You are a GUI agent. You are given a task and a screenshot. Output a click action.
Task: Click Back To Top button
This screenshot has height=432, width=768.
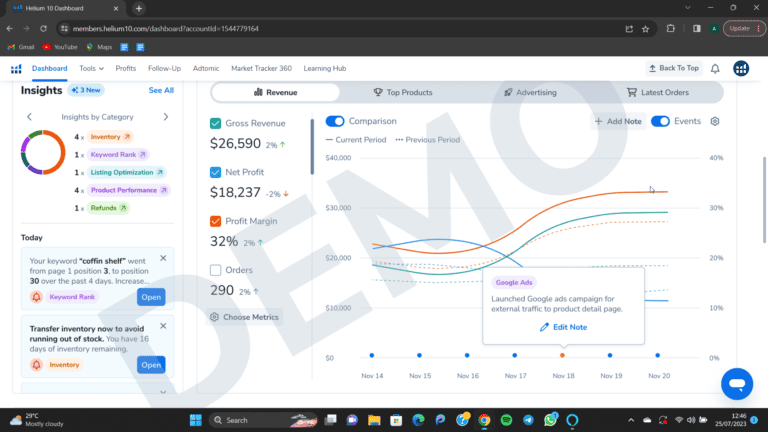point(674,68)
